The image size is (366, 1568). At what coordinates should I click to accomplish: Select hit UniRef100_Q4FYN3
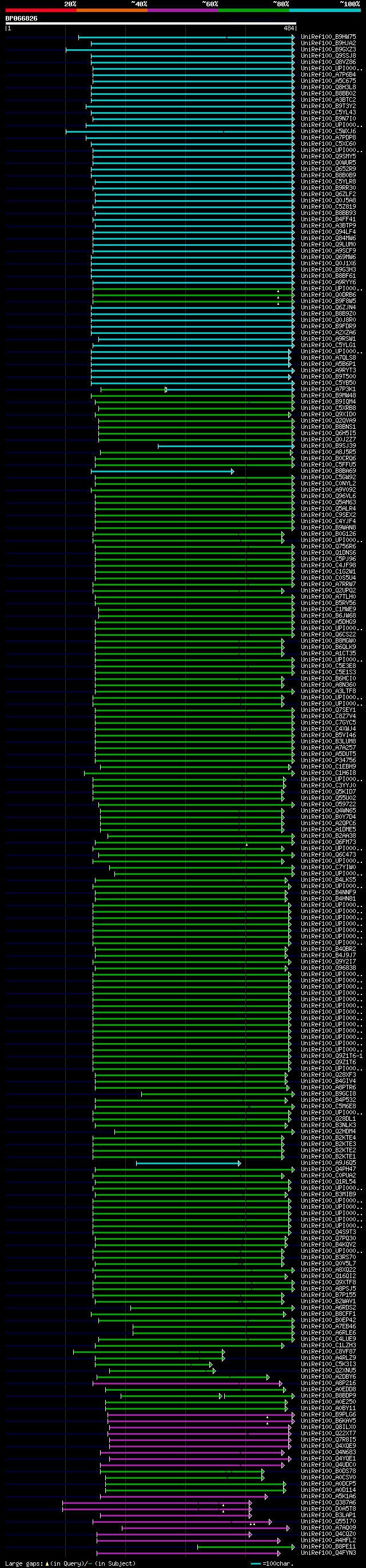328,1553
